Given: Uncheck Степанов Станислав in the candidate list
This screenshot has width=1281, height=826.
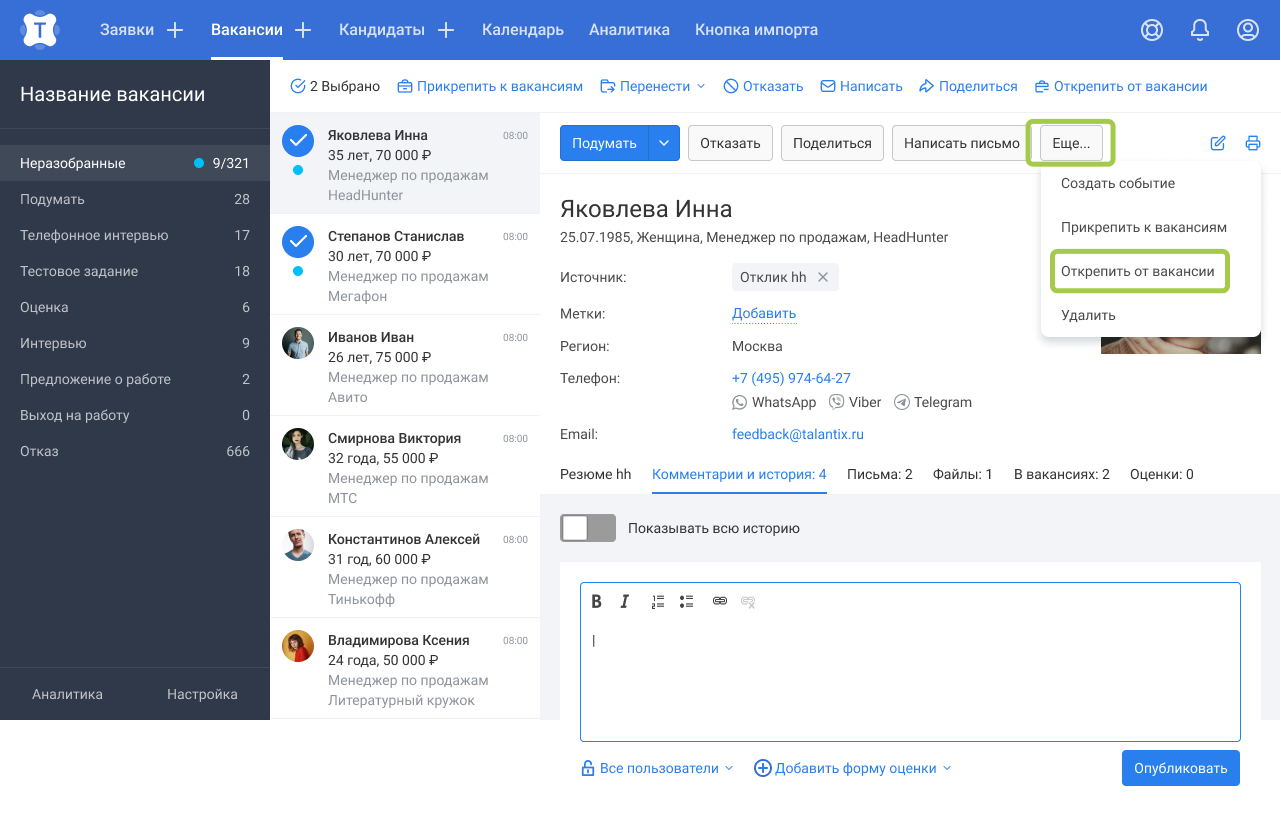Looking at the screenshot, I should point(298,243).
